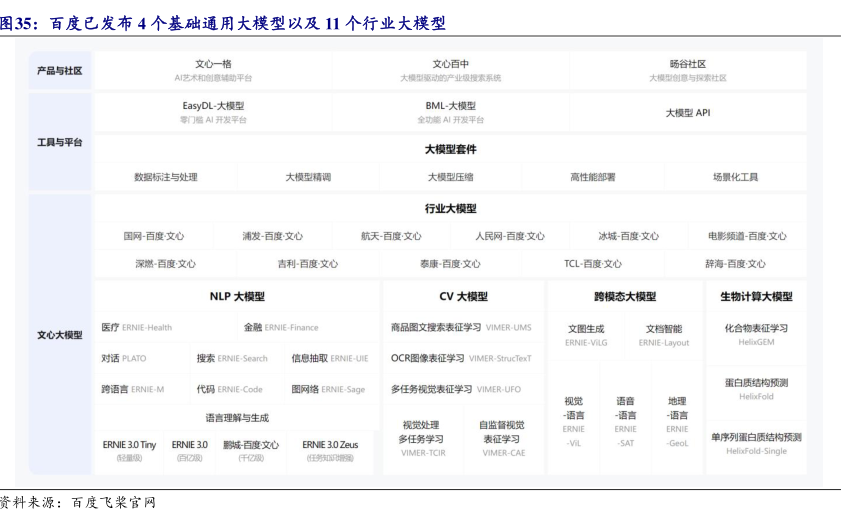
Task: Select 航天-百度·文心 model
Action: click(391, 236)
